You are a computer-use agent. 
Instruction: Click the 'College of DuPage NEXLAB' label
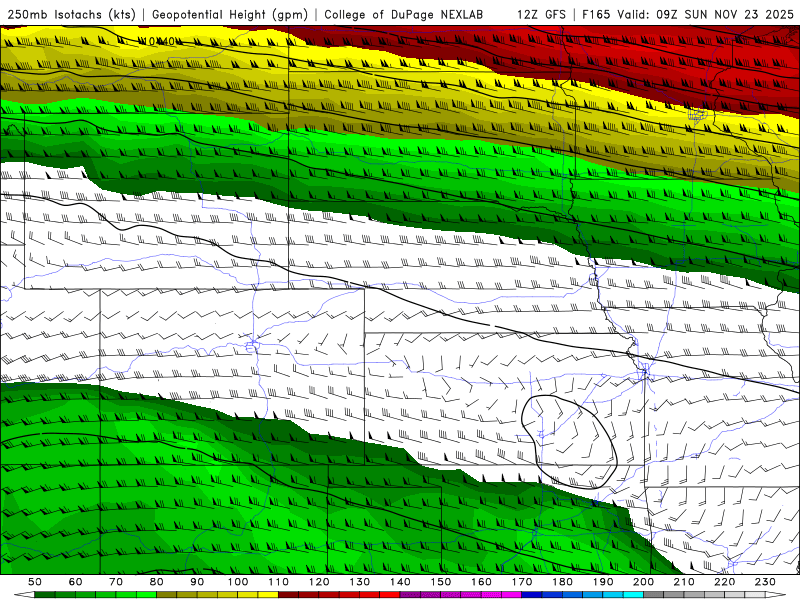[x=404, y=14]
